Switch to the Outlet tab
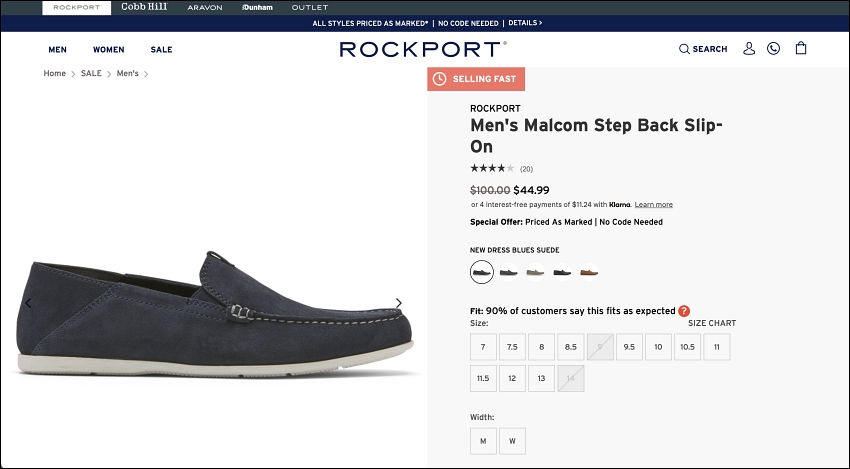Screen dimensions: 850x469 click(310, 8)
